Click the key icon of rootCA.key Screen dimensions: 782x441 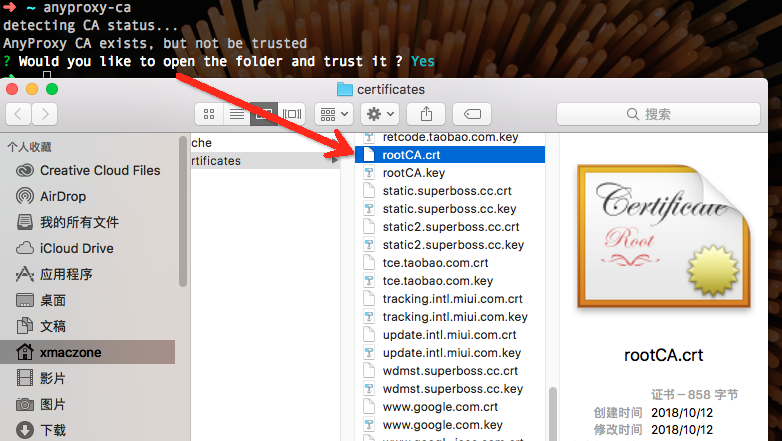click(369, 173)
